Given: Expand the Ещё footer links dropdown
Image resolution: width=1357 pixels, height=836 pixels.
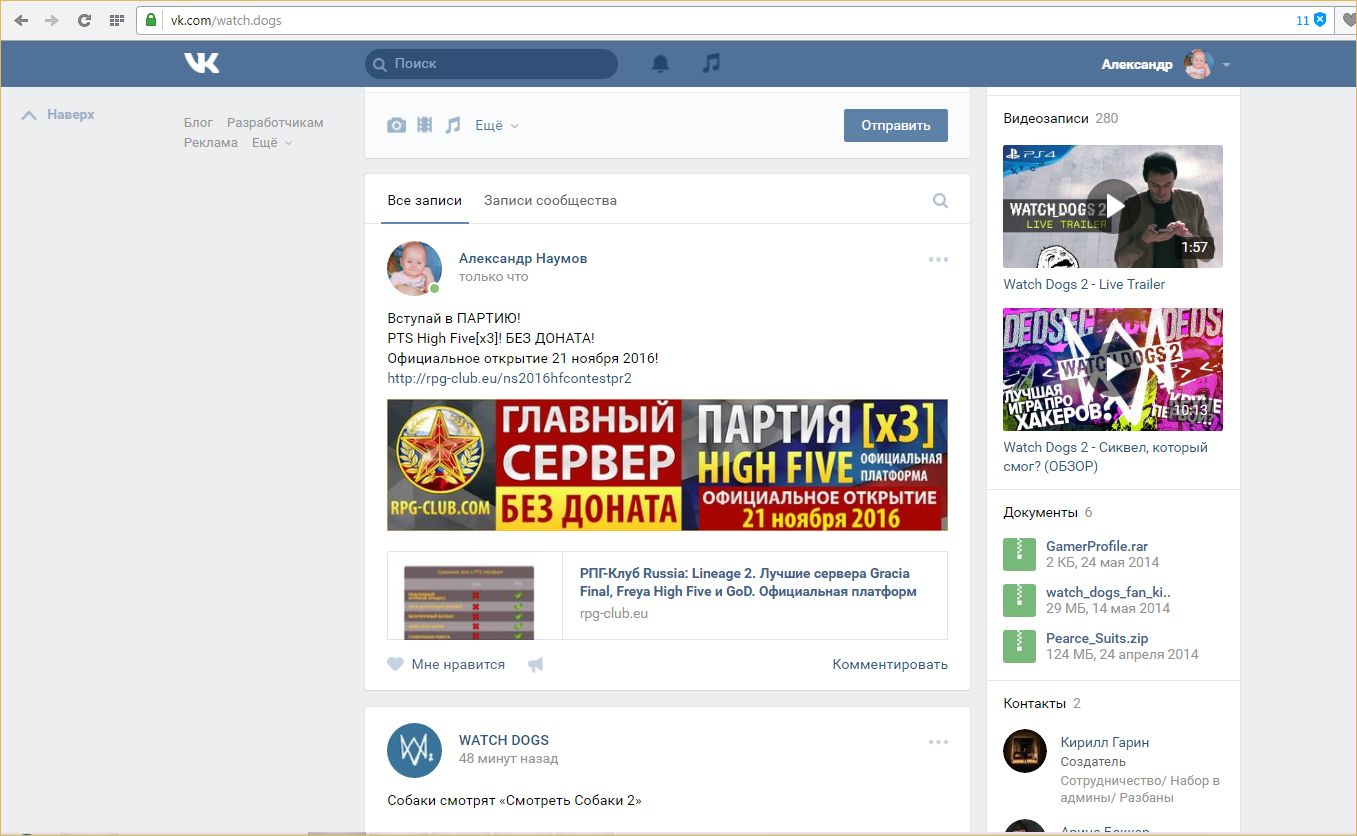Looking at the screenshot, I should 271,143.
